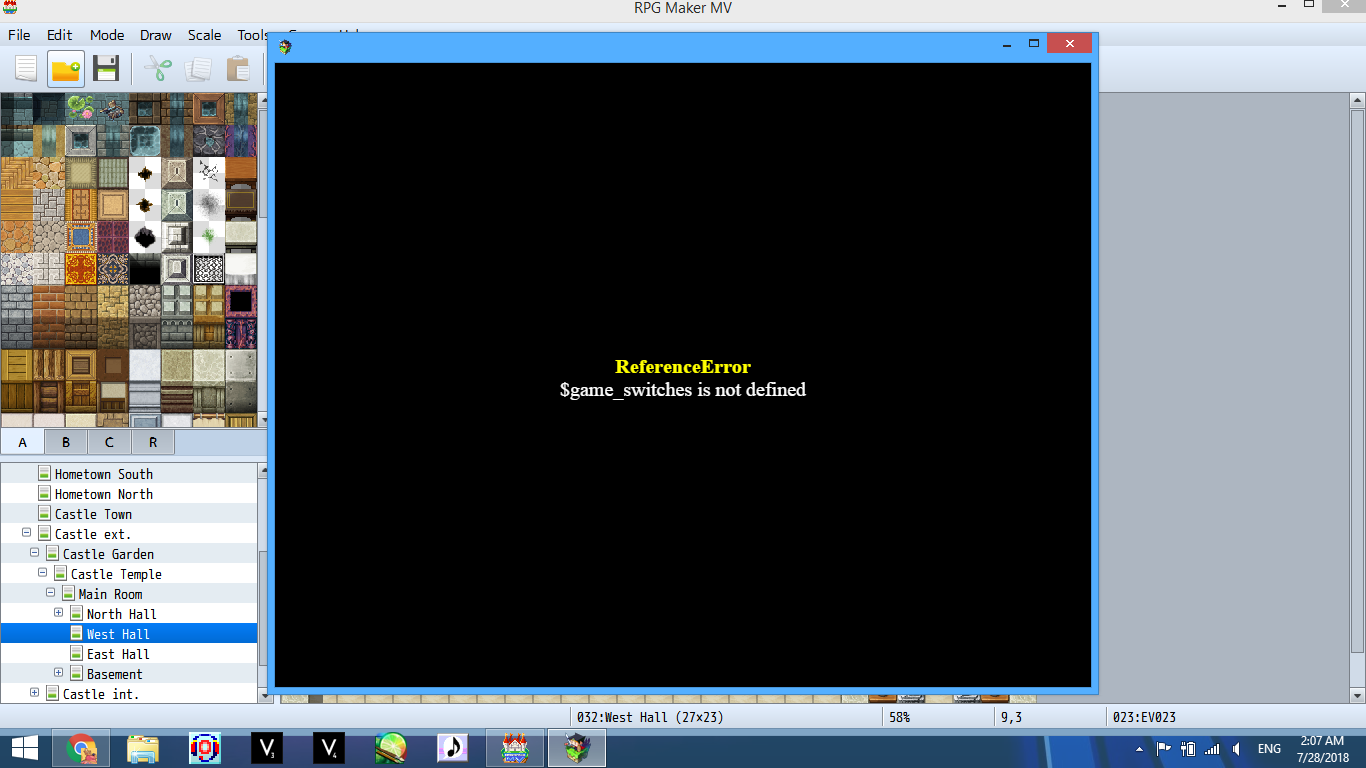Click the 032:West Hall status text
Viewport: 1366px width, 768px height.
[x=650, y=717]
